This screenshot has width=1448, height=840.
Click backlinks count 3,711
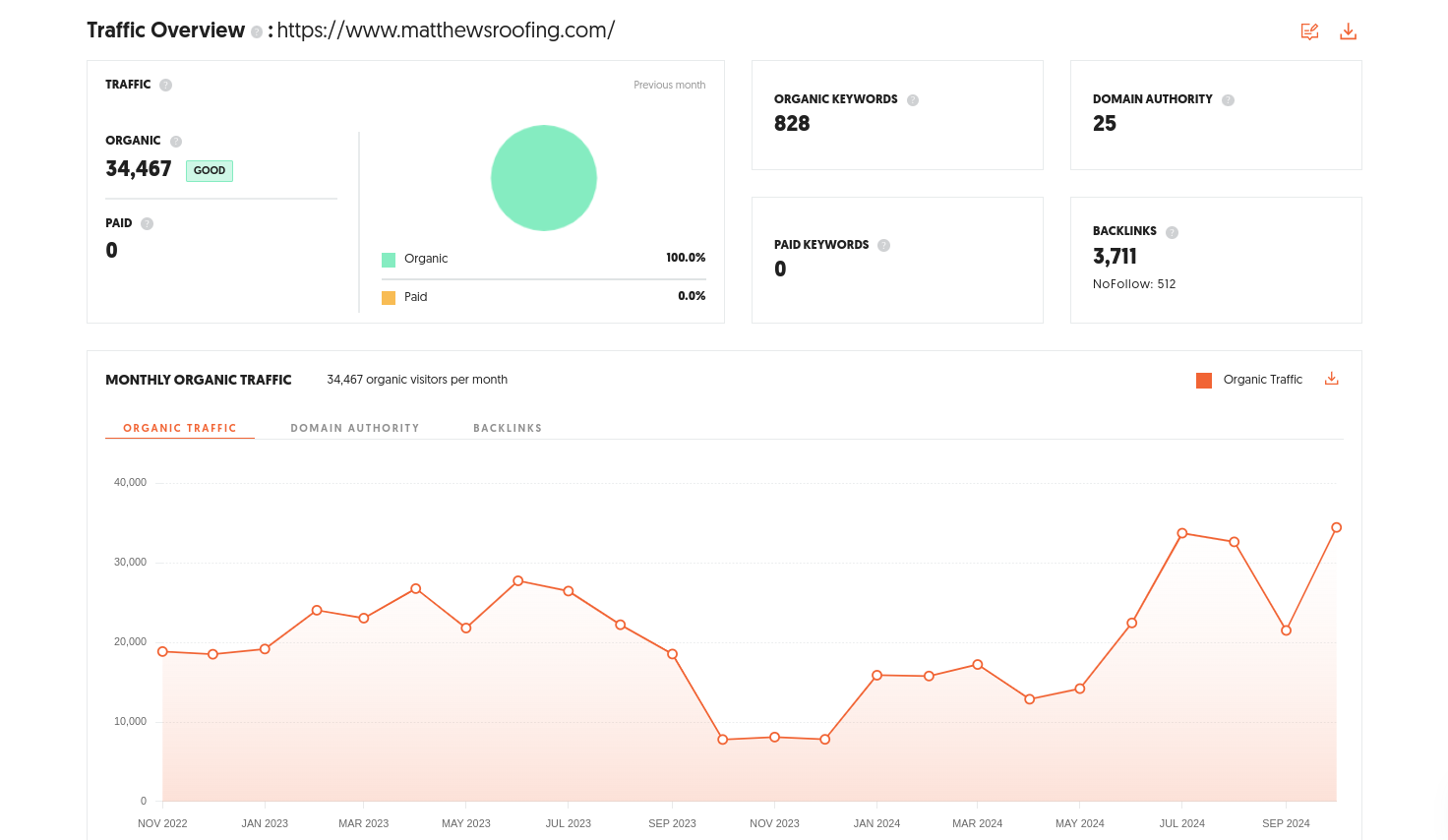tap(1115, 257)
